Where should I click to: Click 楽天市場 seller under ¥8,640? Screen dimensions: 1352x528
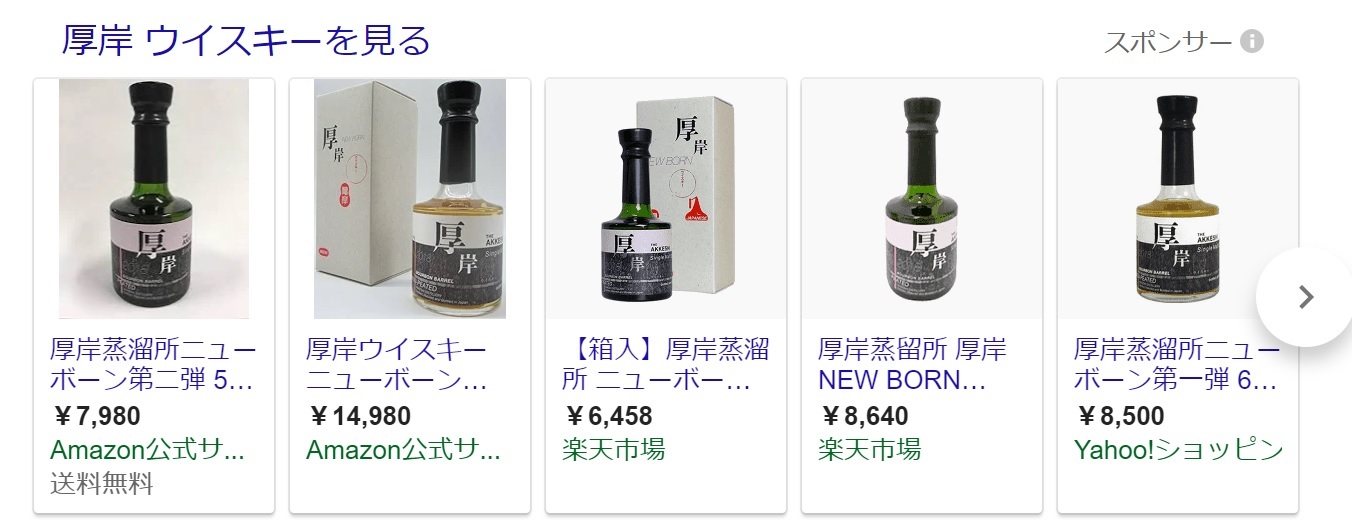point(869,450)
